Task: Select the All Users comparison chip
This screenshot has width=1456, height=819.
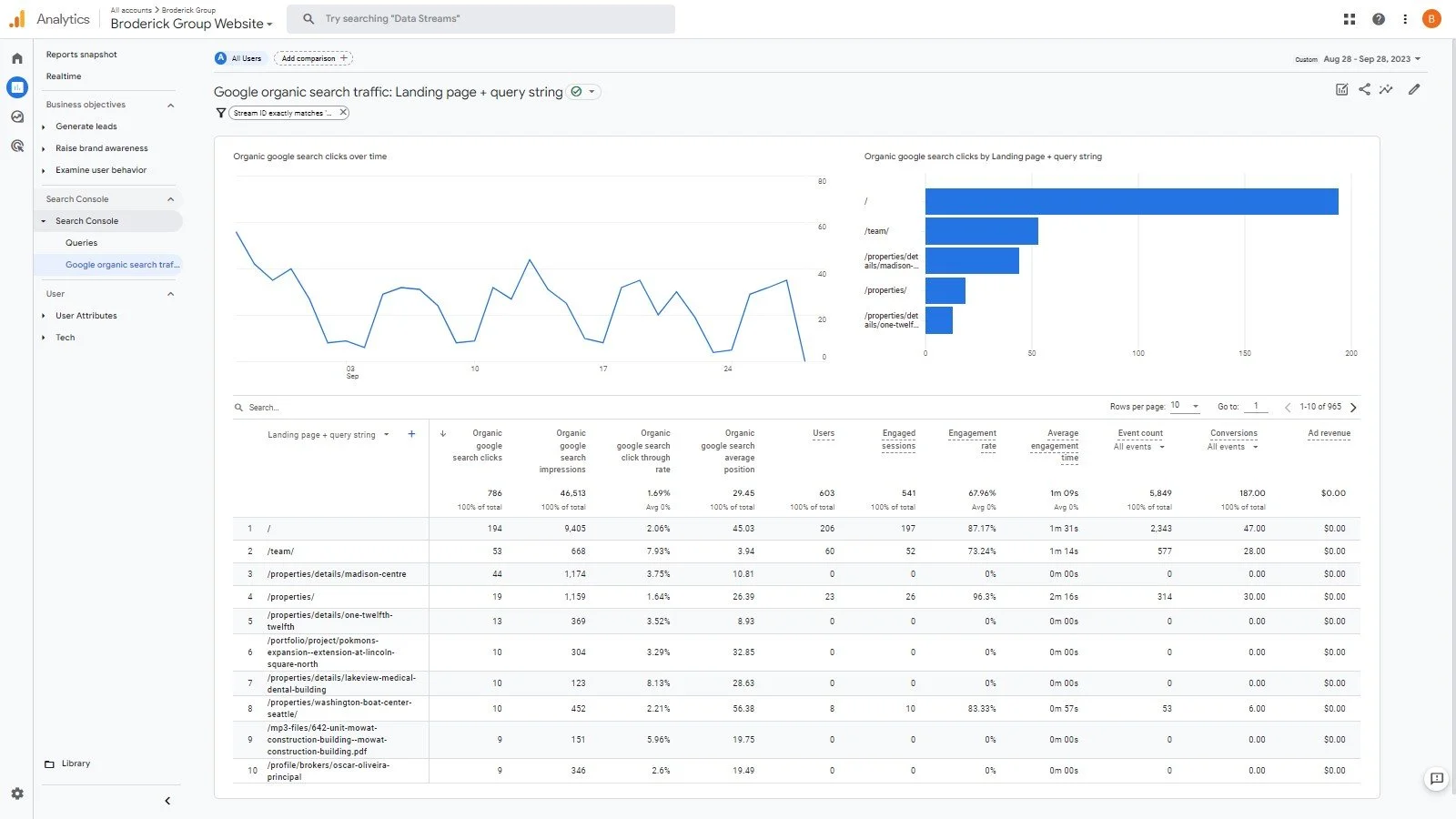Action: coord(239,57)
